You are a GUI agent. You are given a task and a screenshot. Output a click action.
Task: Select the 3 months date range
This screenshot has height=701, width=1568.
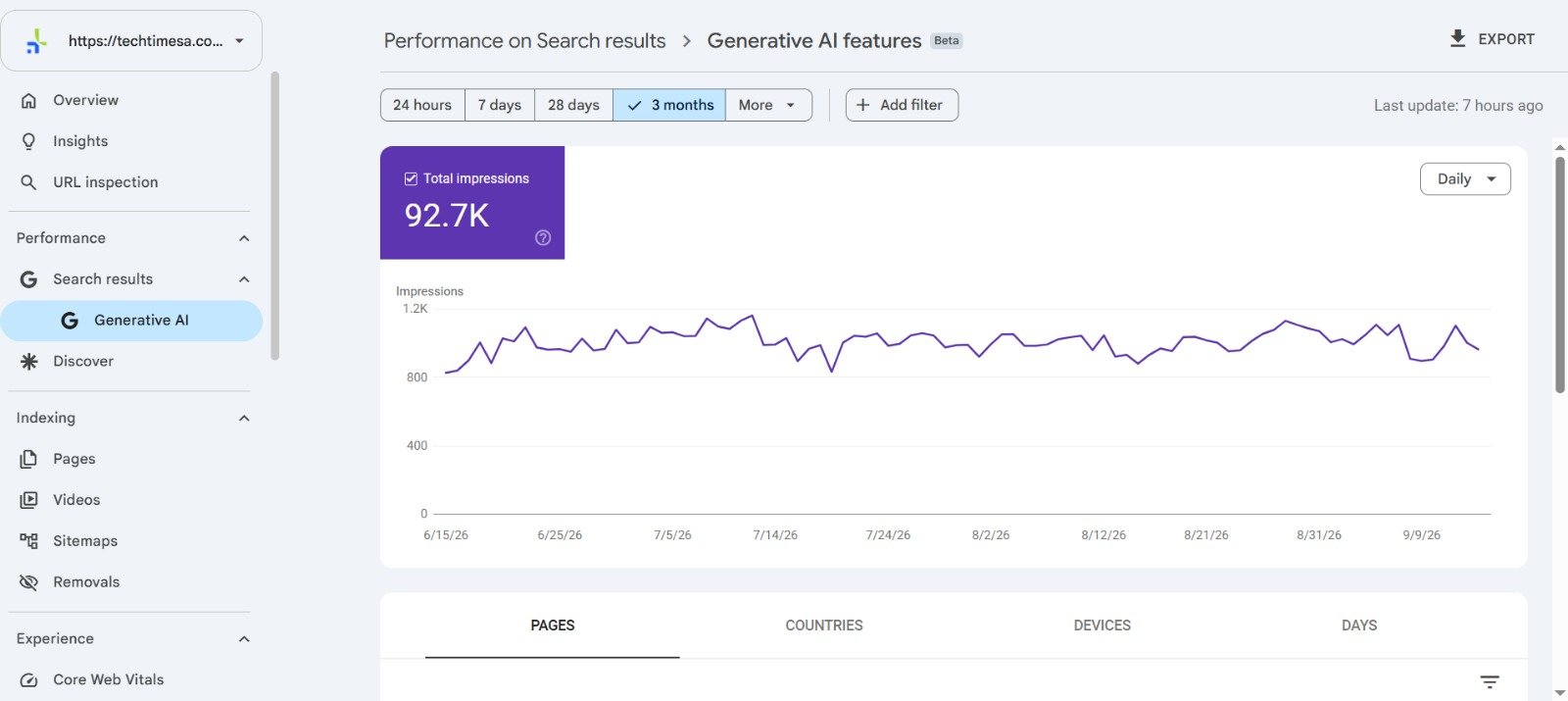669,105
